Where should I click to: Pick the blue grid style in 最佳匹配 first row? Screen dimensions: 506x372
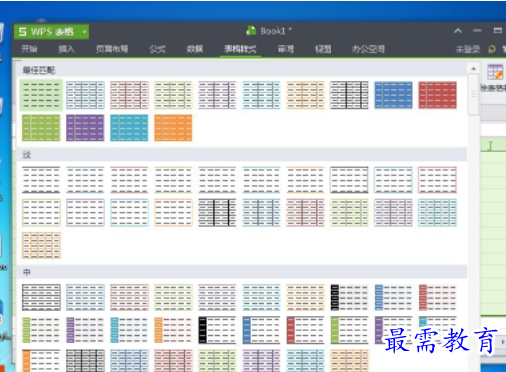click(85, 95)
